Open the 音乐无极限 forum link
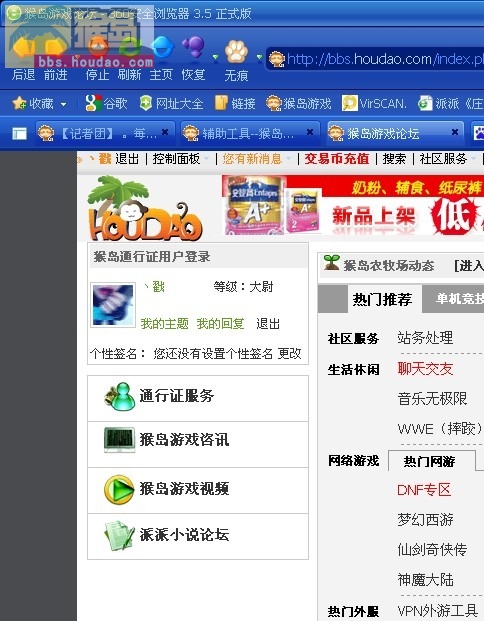The width and height of the screenshot is (484, 621). (433, 398)
